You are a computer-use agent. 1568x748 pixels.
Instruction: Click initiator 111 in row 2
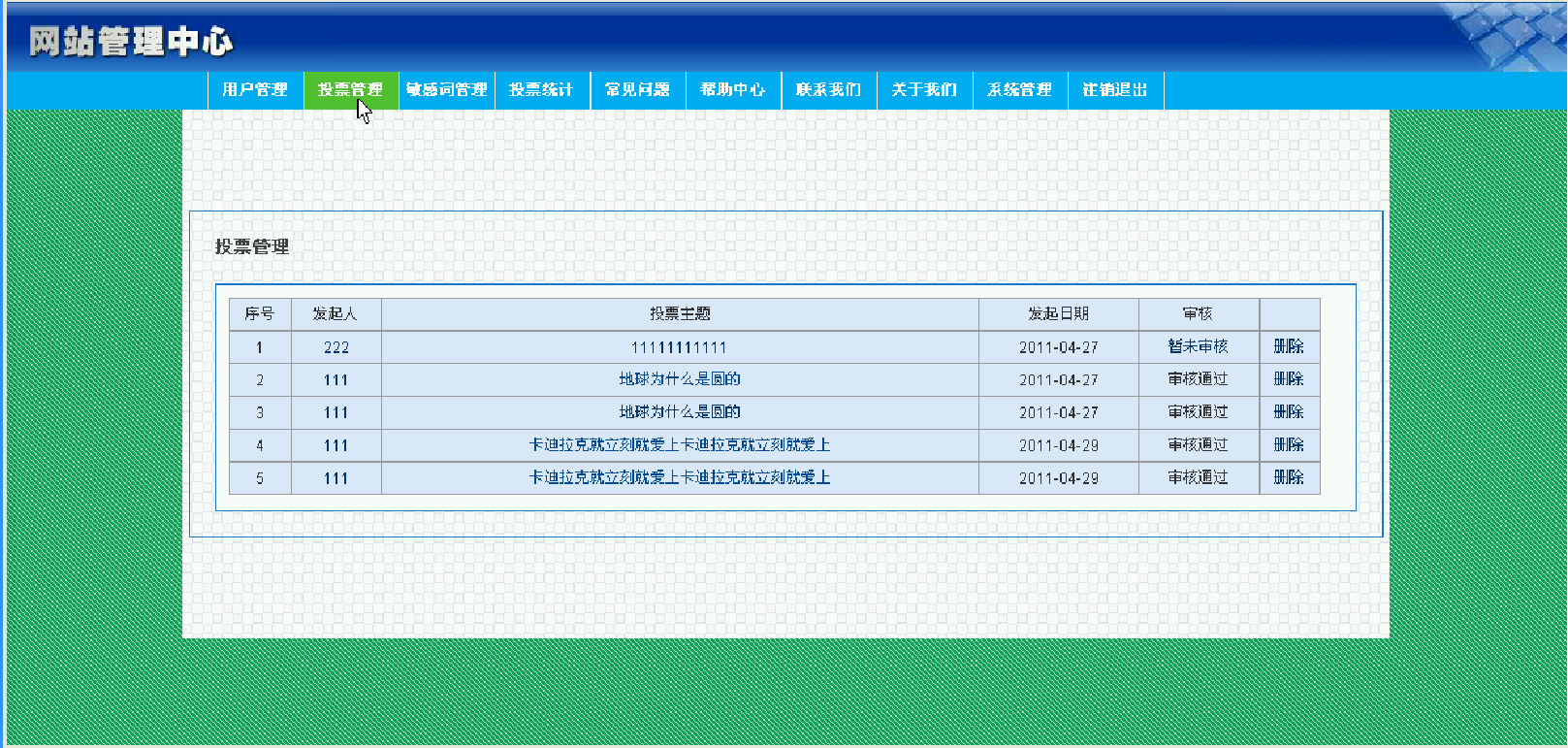coord(336,380)
